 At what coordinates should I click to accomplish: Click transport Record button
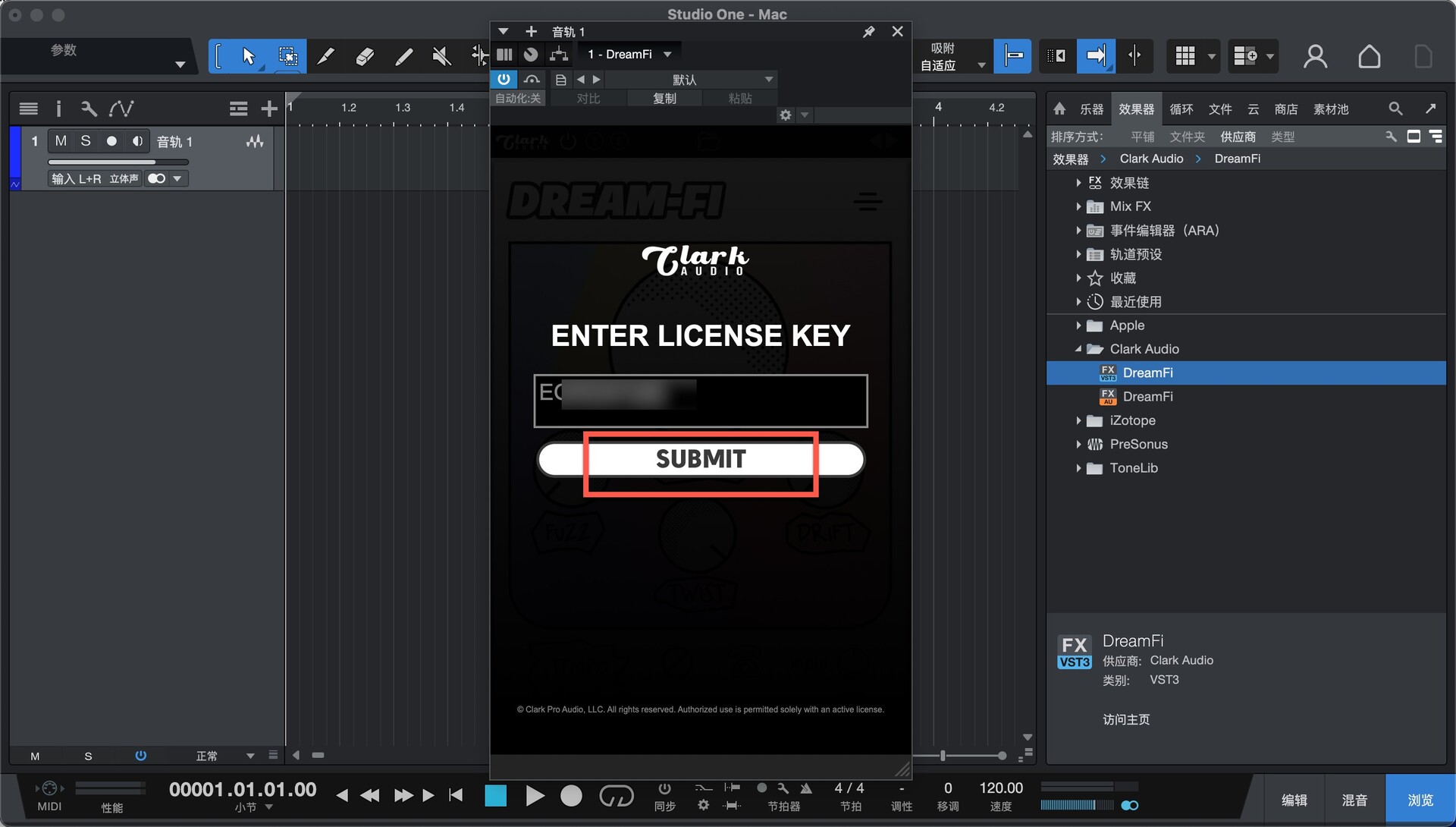click(571, 796)
